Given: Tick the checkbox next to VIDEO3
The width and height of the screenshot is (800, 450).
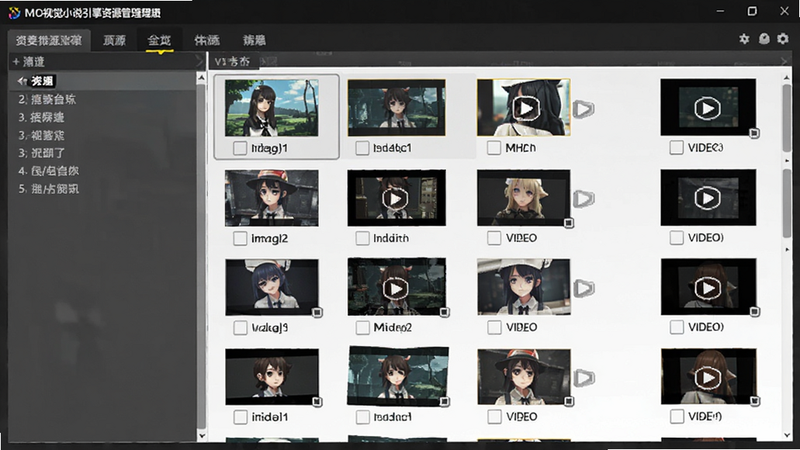Looking at the screenshot, I should coord(676,147).
